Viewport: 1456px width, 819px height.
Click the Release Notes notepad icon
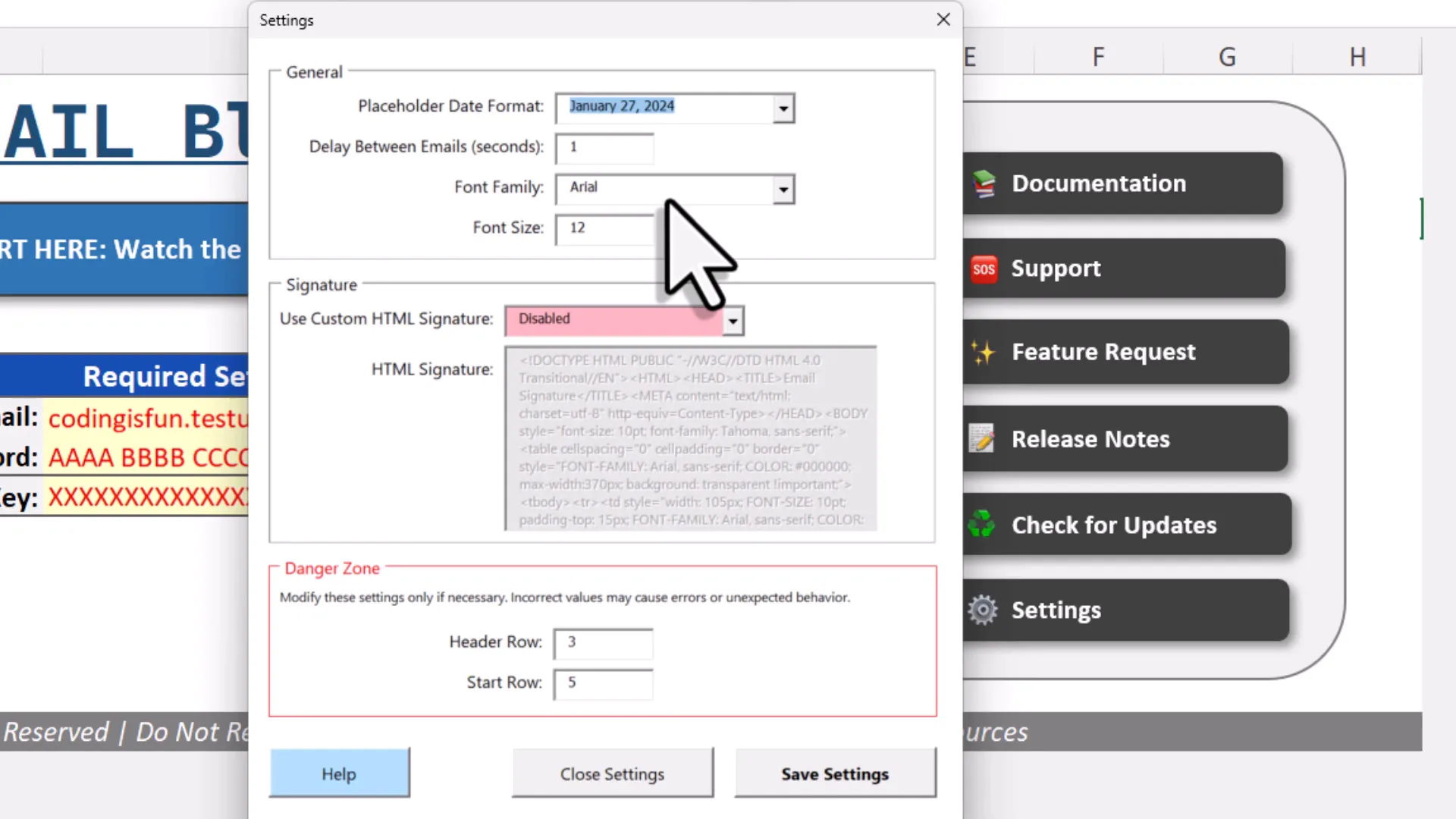pyautogui.click(x=981, y=438)
